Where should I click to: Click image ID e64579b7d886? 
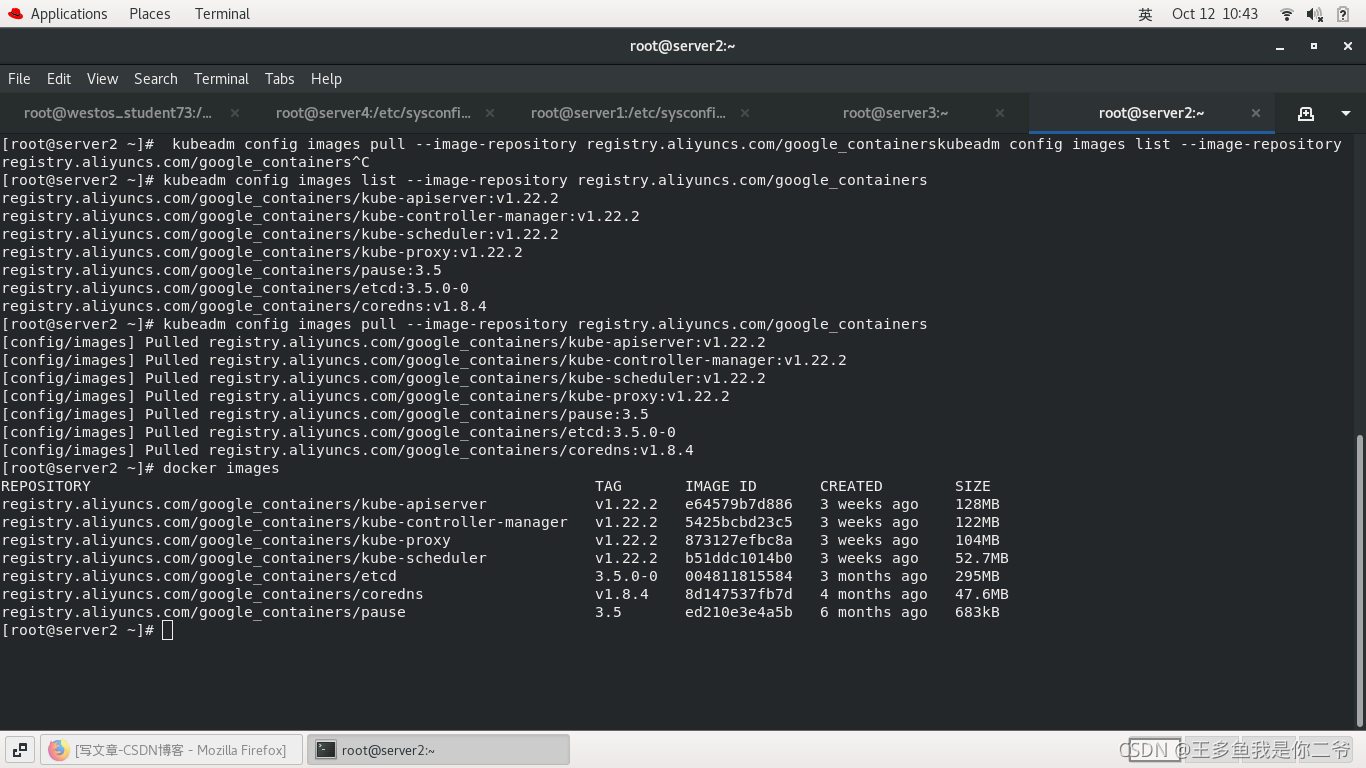(x=739, y=504)
